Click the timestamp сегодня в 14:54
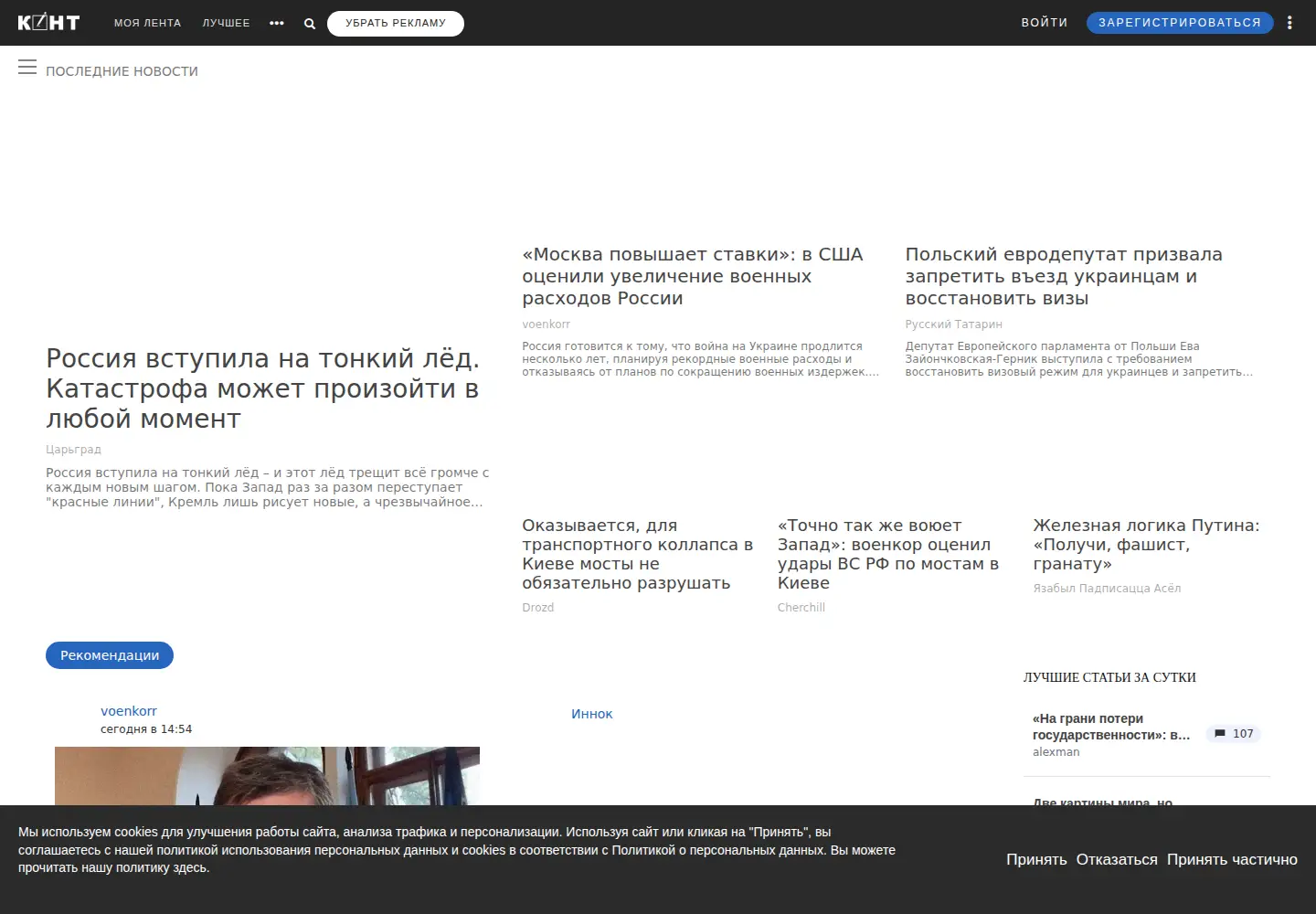1316x914 pixels. pos(146,729)
